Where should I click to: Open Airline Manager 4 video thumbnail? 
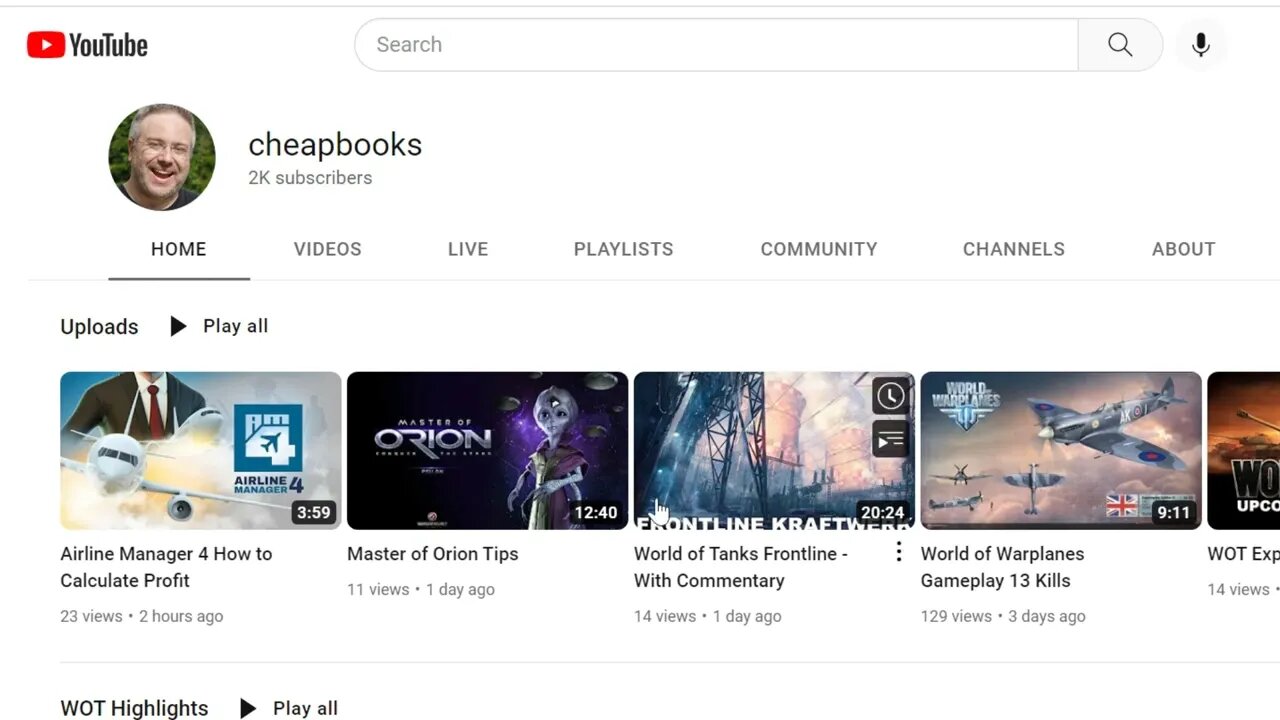[200, 450]
